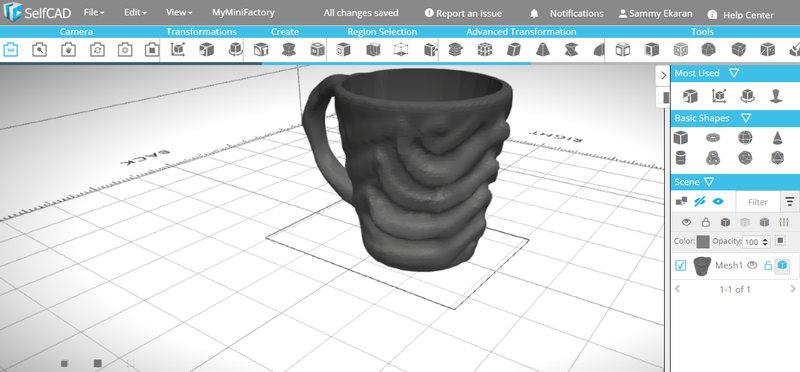This screenshot has width=800, height=372.
Task: Click the stamp icon in Most Used
Action: click(x=777, y=95)
